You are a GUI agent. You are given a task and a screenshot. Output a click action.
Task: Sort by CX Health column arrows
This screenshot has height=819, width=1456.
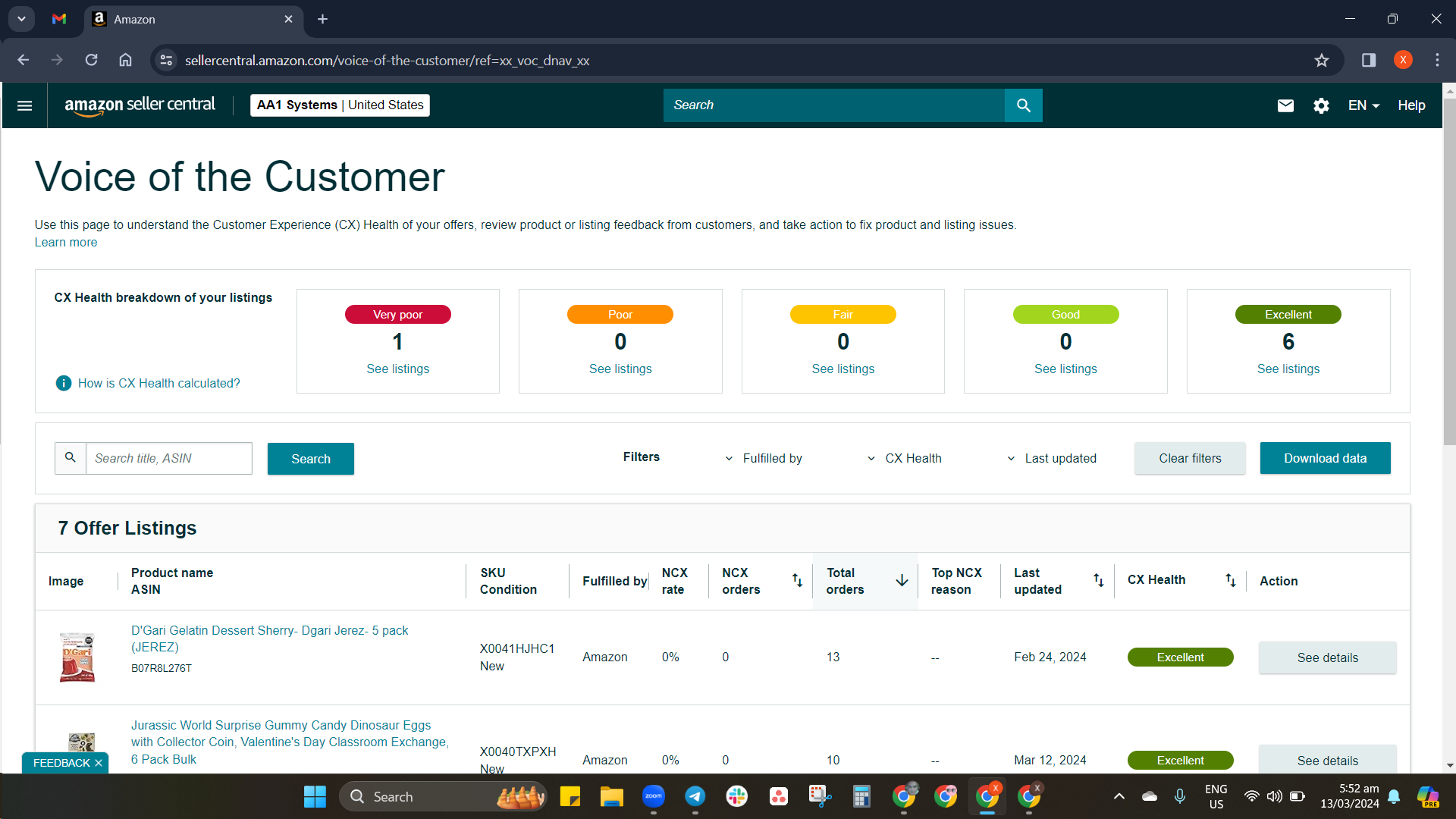click(1230, 580)
